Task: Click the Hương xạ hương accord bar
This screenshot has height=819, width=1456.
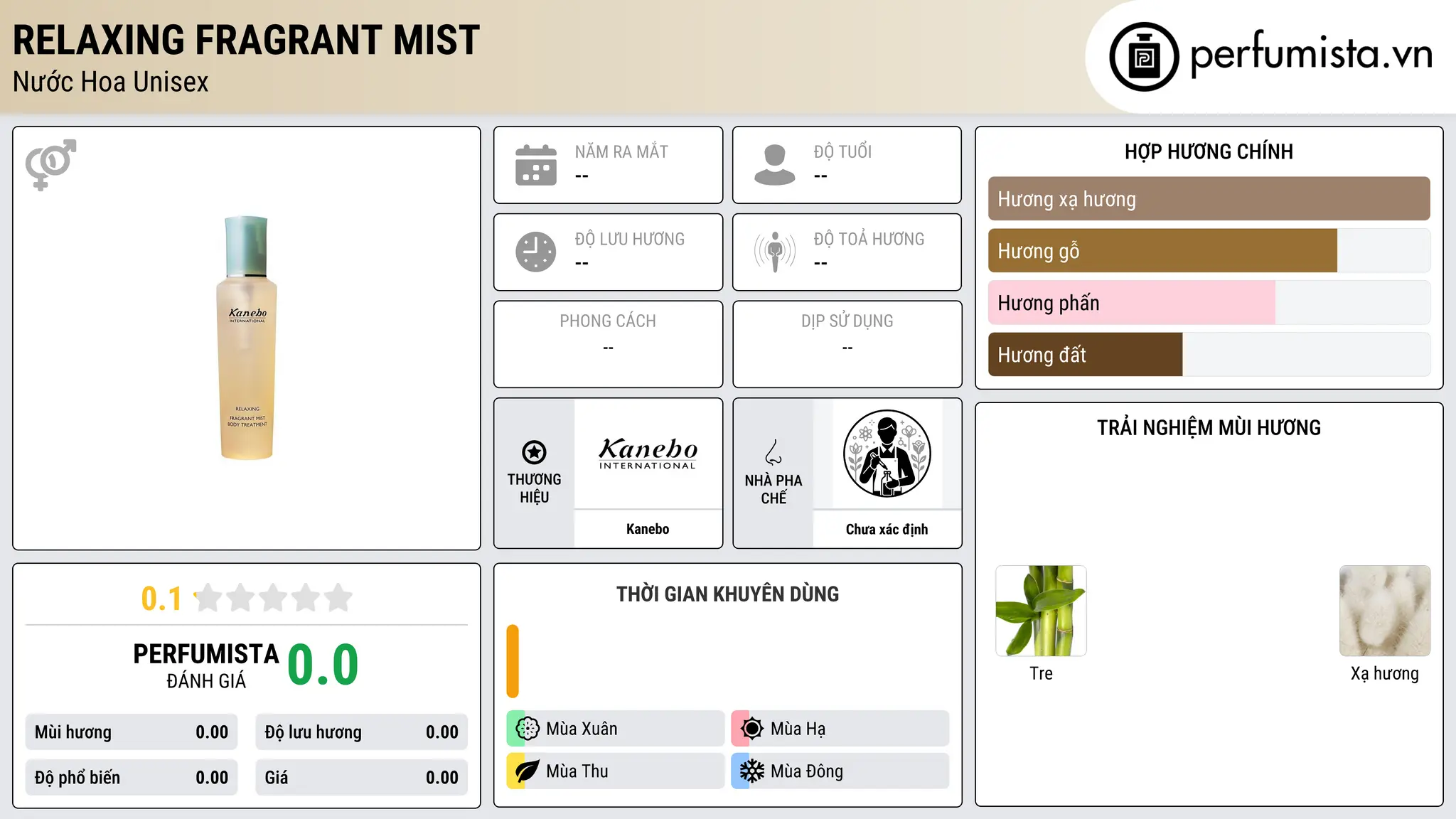Action: (1209, 199)
